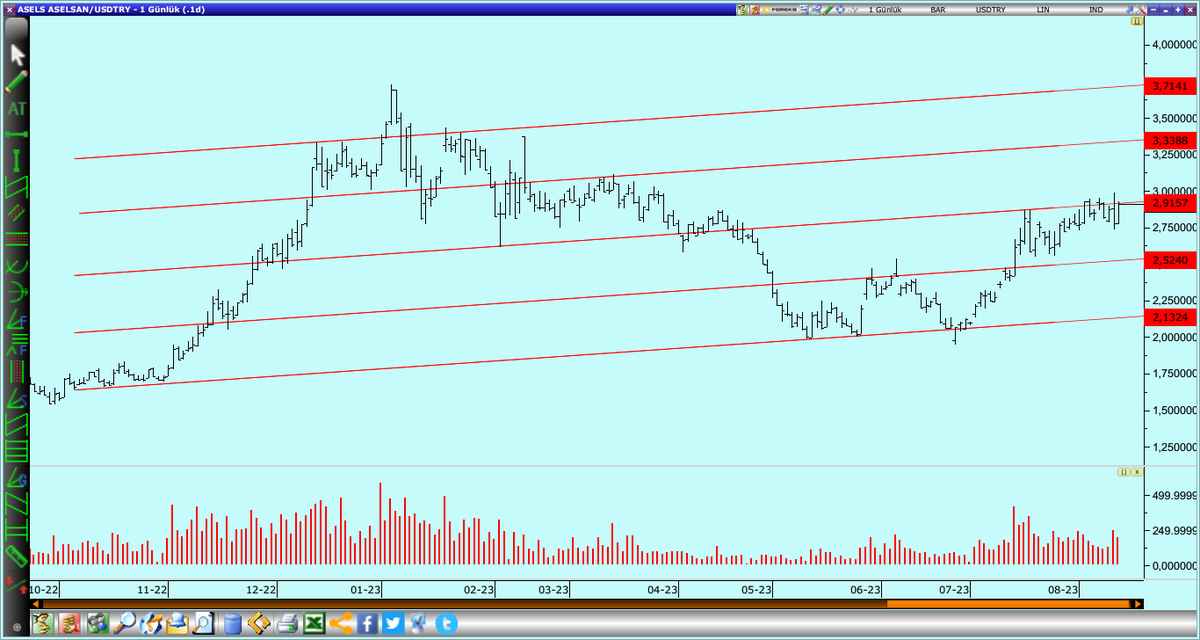
Task: Click the 2,9157 red price label
Action: click(x=1170, y=203)
